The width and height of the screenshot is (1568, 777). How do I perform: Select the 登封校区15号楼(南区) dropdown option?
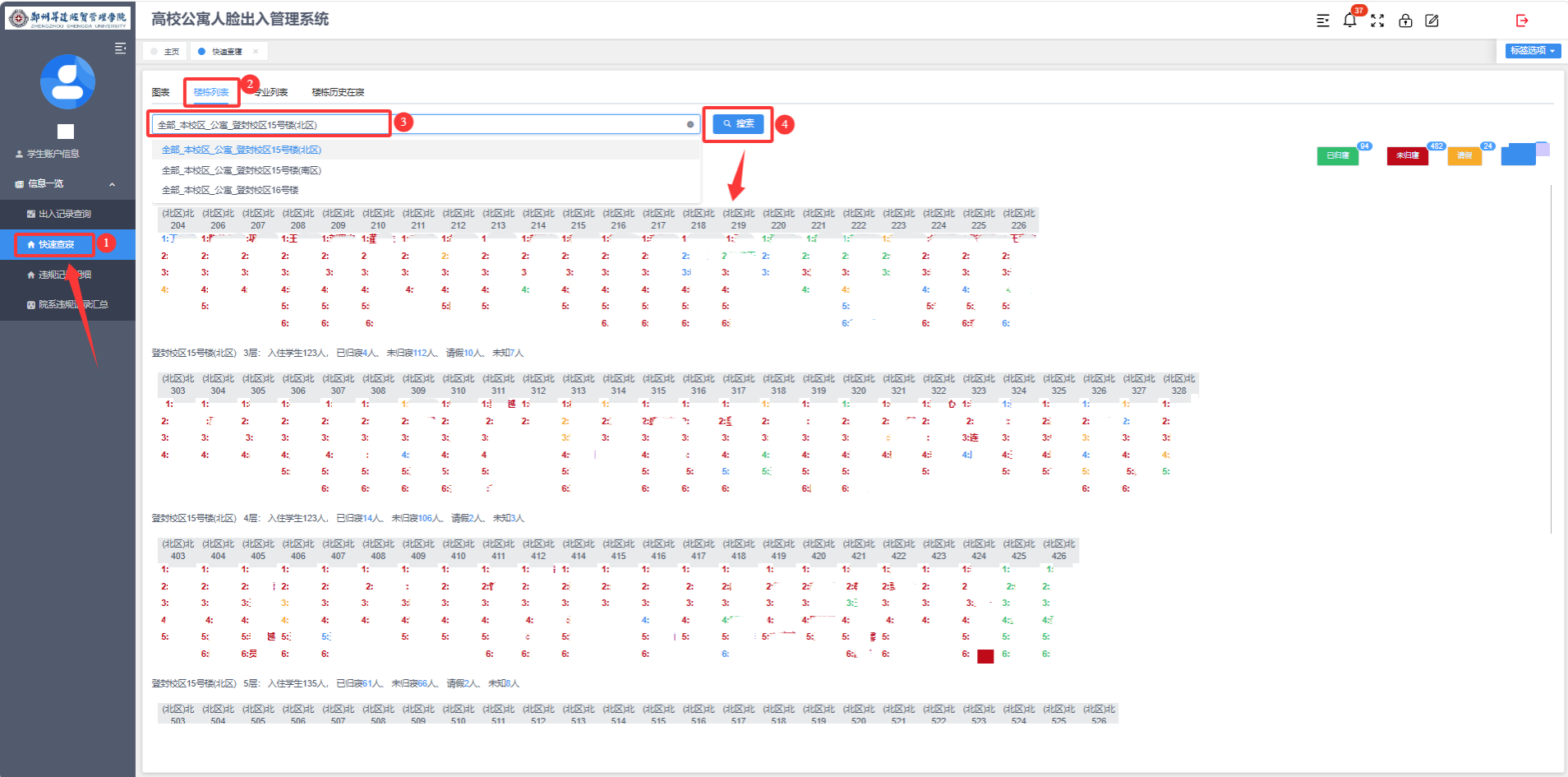(x=242, y=170)
